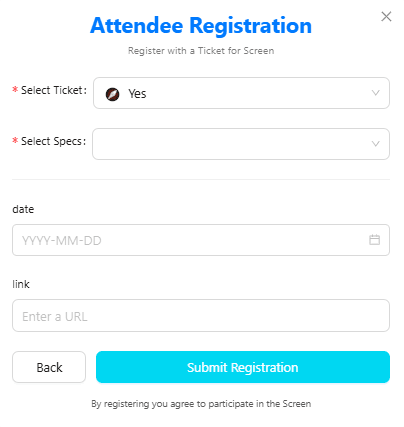Click the link field label
Screen dimensions: 404x427
pyautogui.click(x=21, y=284)
